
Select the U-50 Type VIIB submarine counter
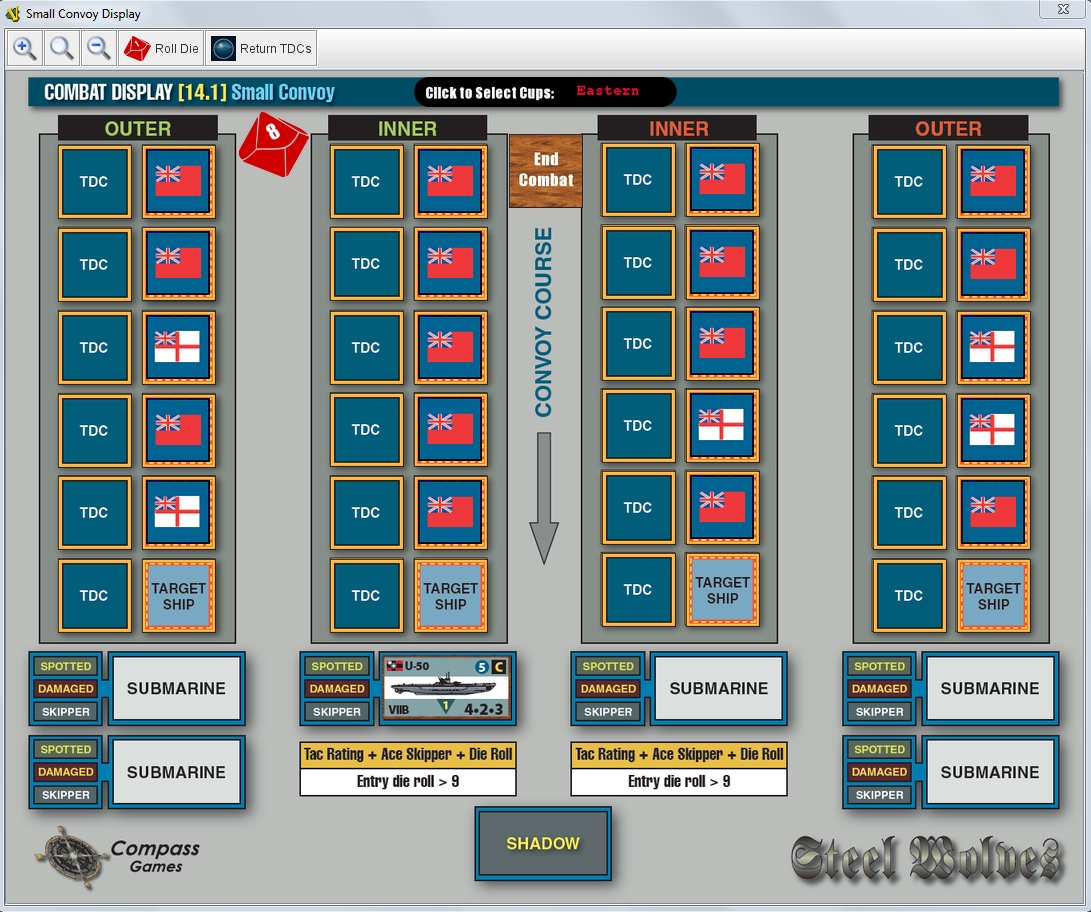(x=447, y=688)
